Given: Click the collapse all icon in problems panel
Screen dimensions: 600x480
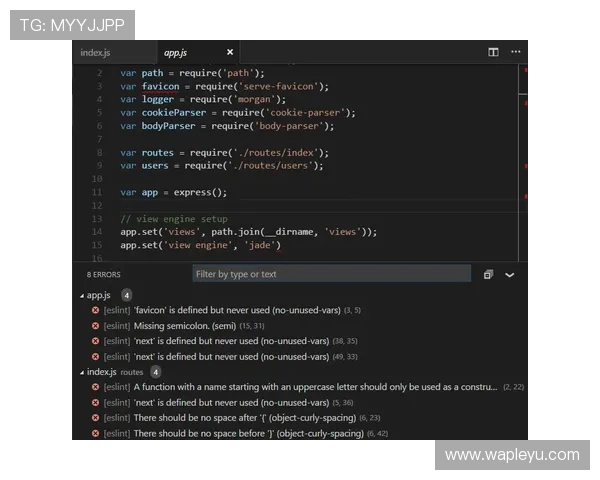Looking at the screenshot, I should [x=488, y=274].
